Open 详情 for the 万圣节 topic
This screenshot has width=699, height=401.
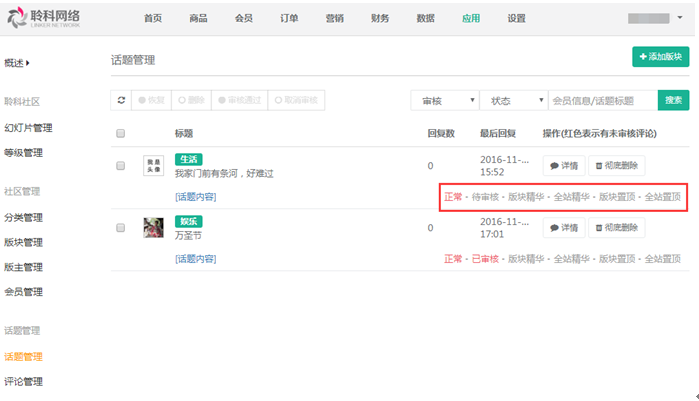click(x=563, y=228)
